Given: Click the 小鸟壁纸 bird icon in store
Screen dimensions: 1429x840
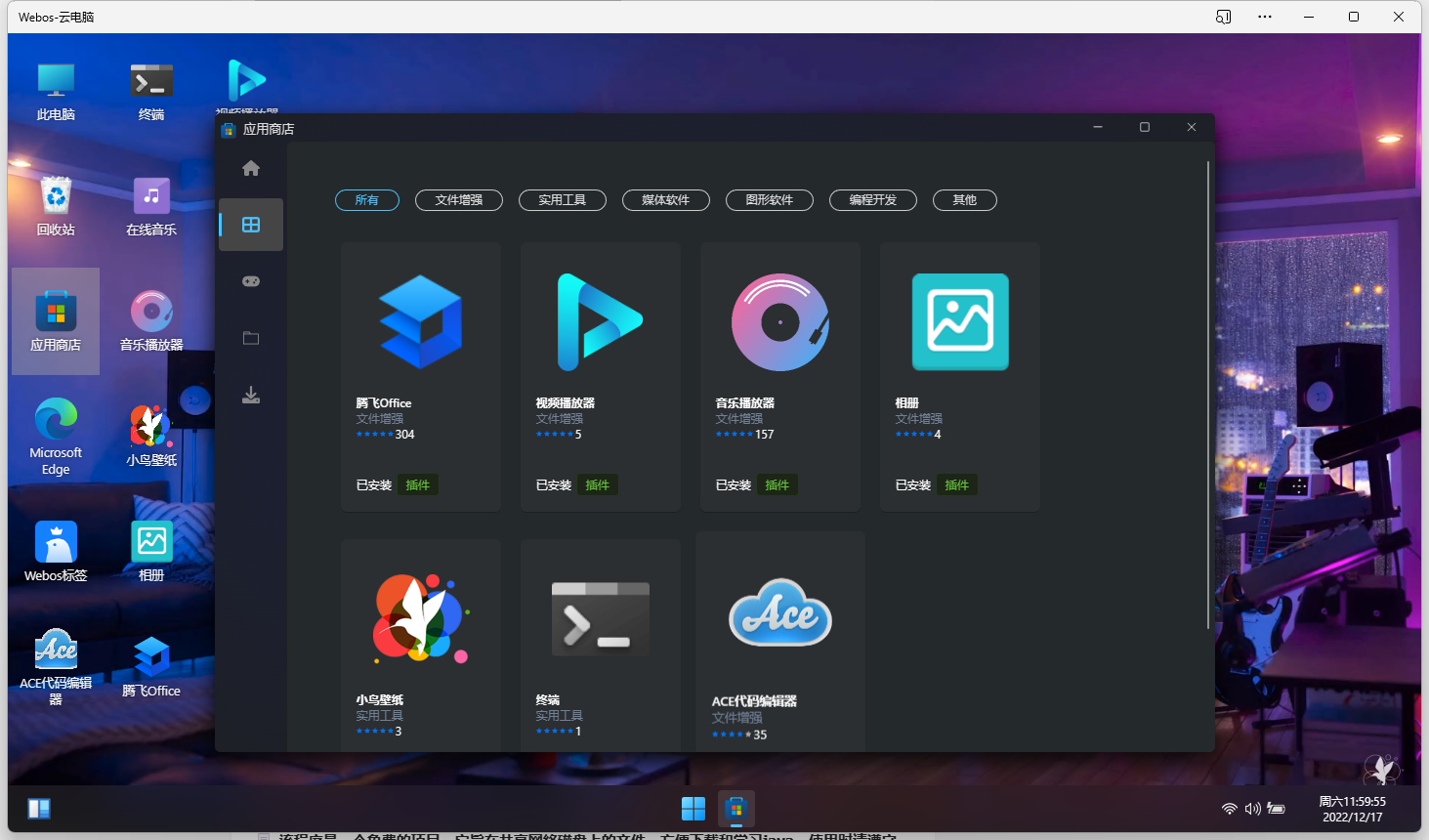Looking at the screenshot, I should click(x=421, y=618).
